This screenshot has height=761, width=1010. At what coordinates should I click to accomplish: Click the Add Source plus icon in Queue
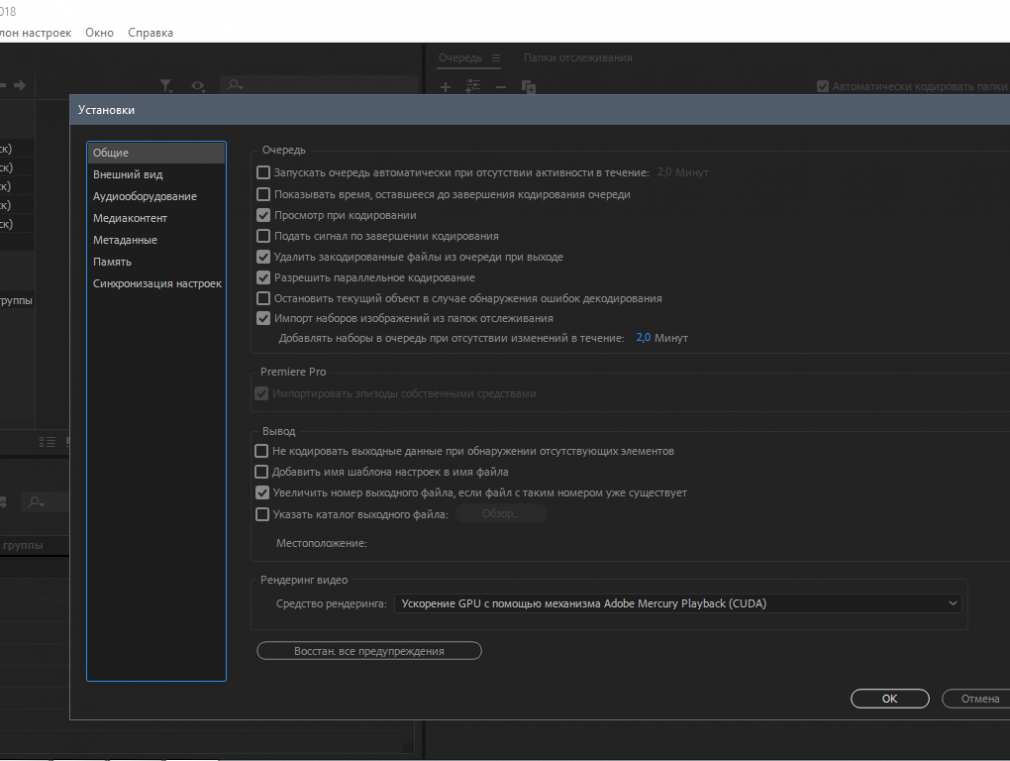pos(445,86)
